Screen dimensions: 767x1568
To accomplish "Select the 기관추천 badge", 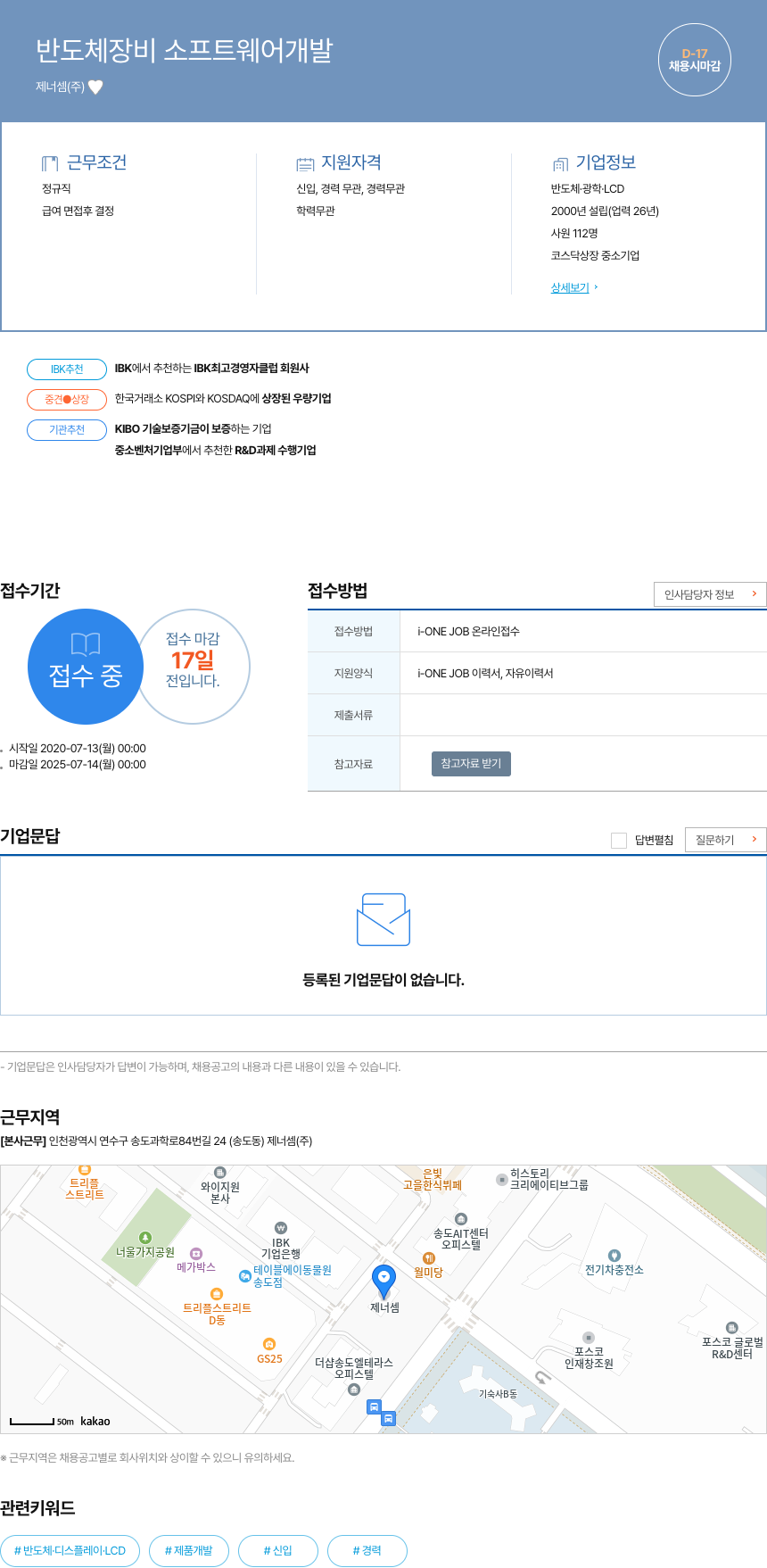I will (67, 430).
